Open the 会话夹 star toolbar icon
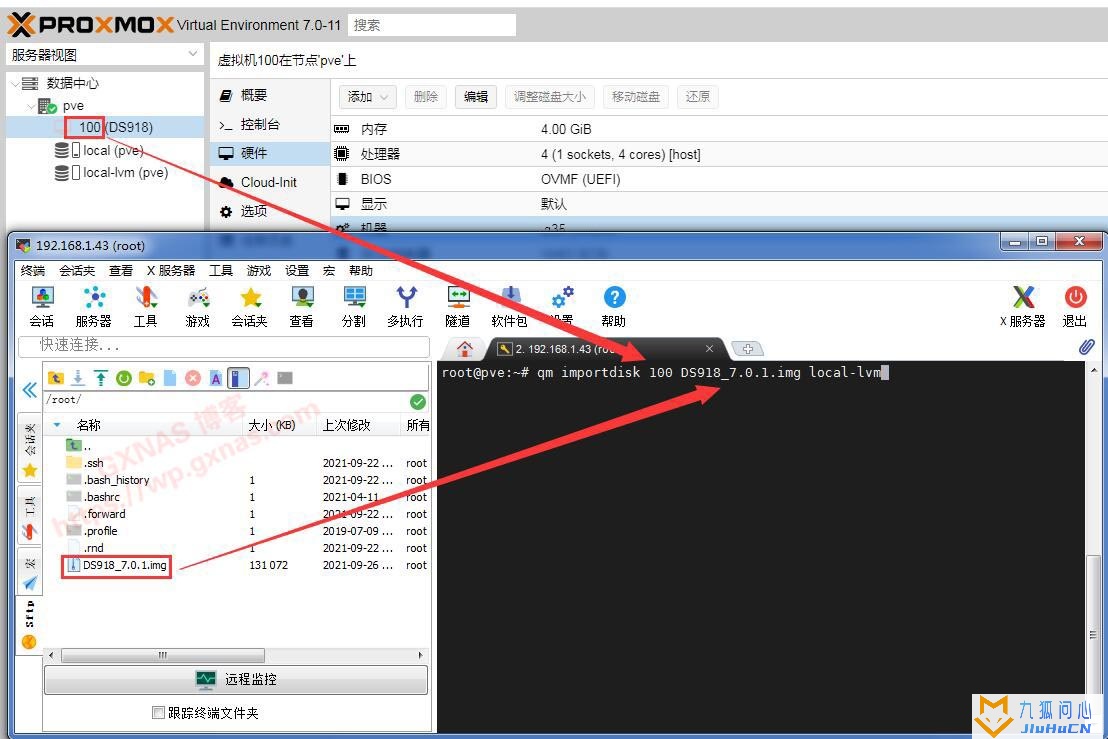 click(x=249, y=307)
